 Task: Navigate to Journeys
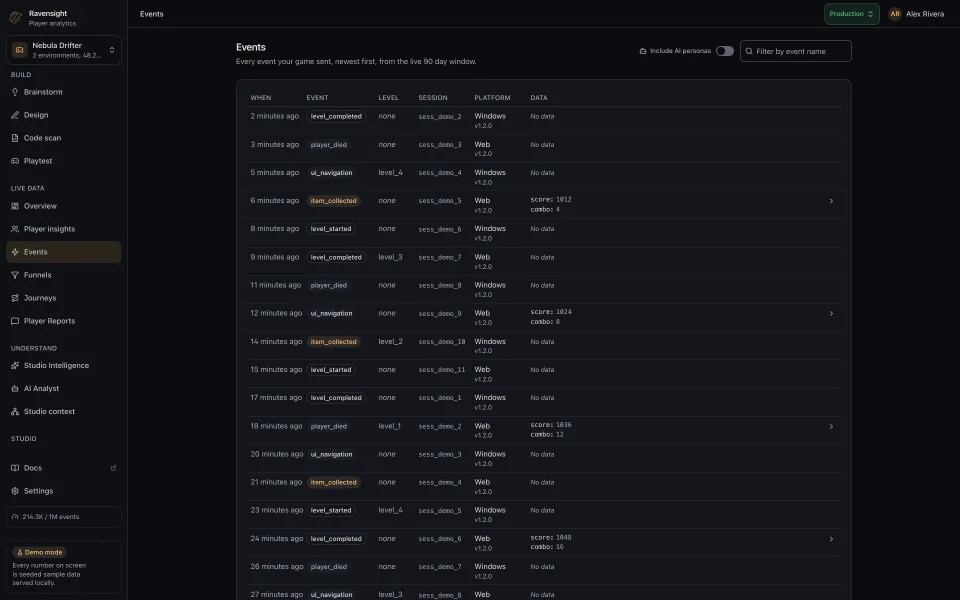tap(64, 298)
